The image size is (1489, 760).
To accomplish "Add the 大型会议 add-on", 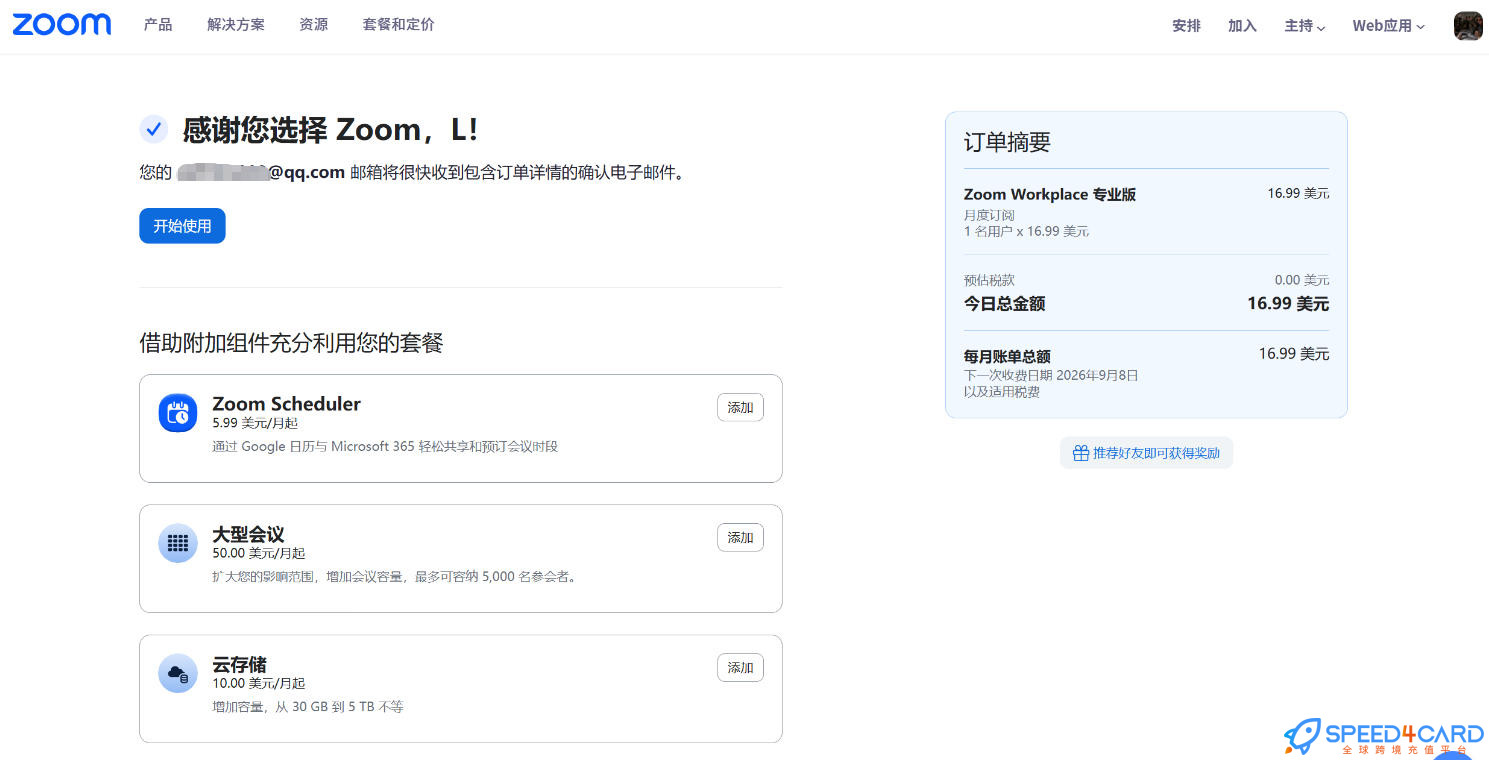I will [x=740, y=538].
